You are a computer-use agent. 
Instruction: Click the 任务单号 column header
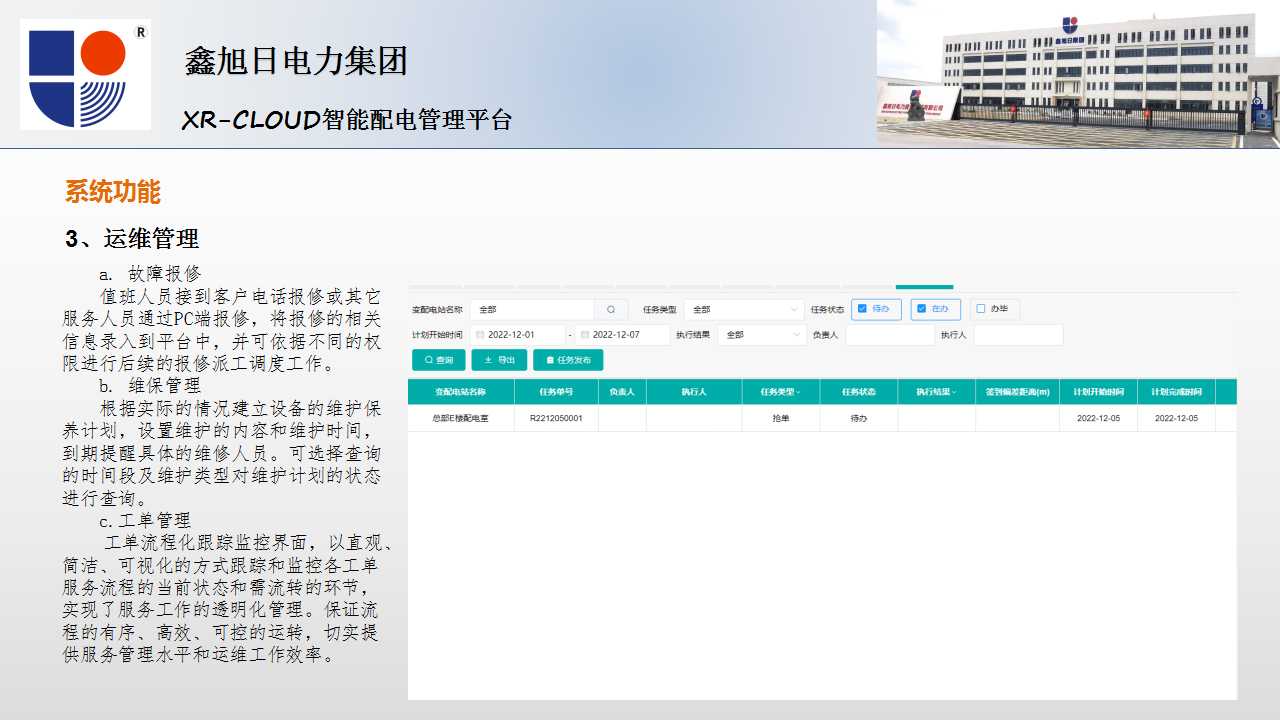pos(556,392)
